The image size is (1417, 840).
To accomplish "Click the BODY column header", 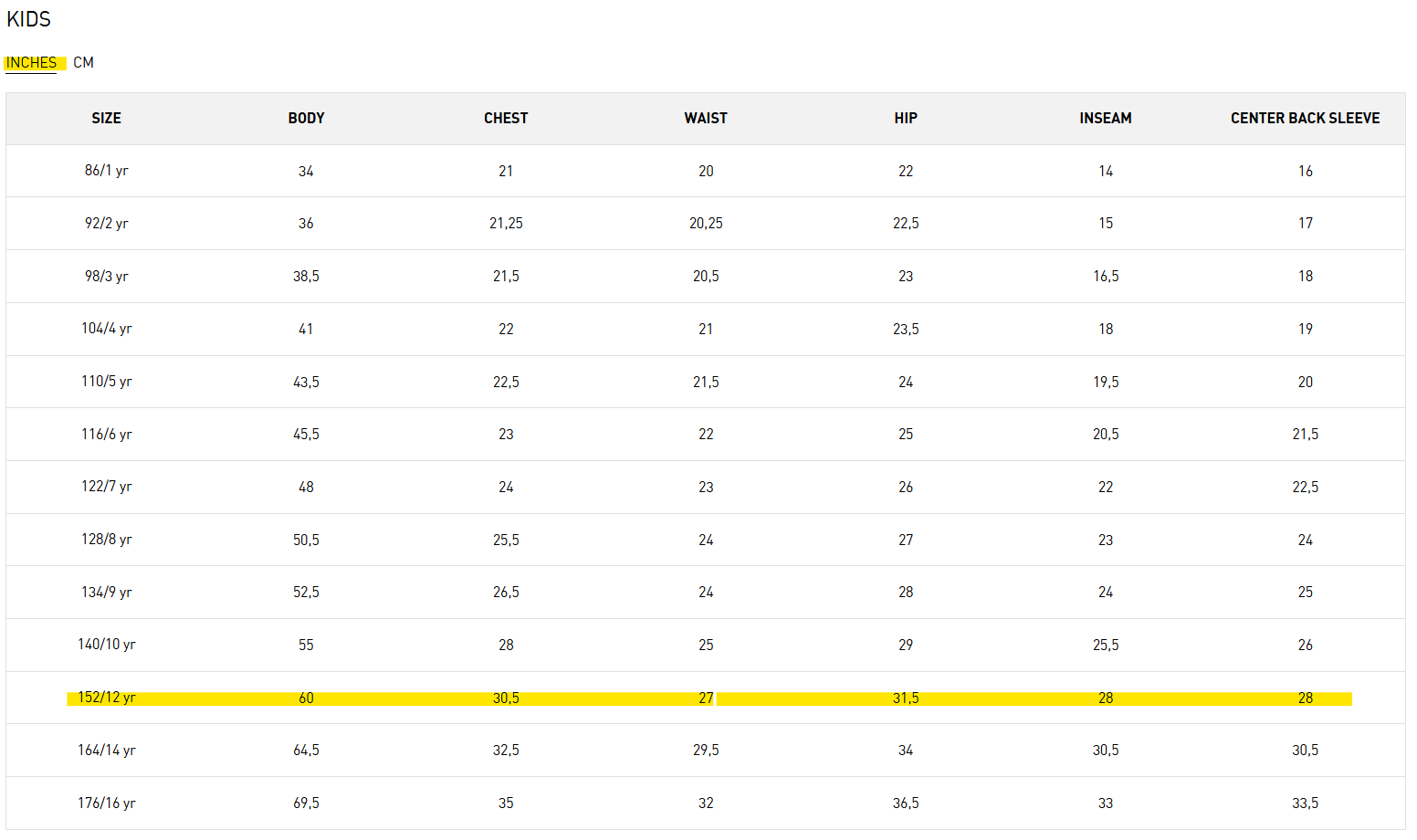I will tap(306, 118).
